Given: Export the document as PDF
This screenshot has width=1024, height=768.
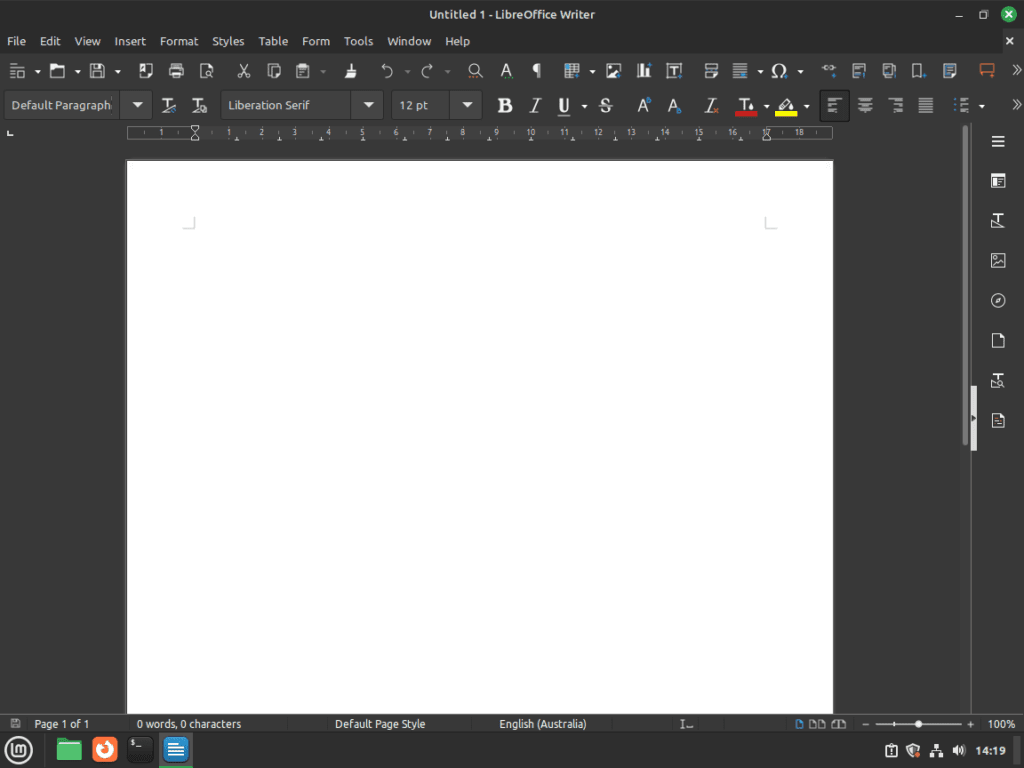Looking at the screenshot, I should click(145, 71).
